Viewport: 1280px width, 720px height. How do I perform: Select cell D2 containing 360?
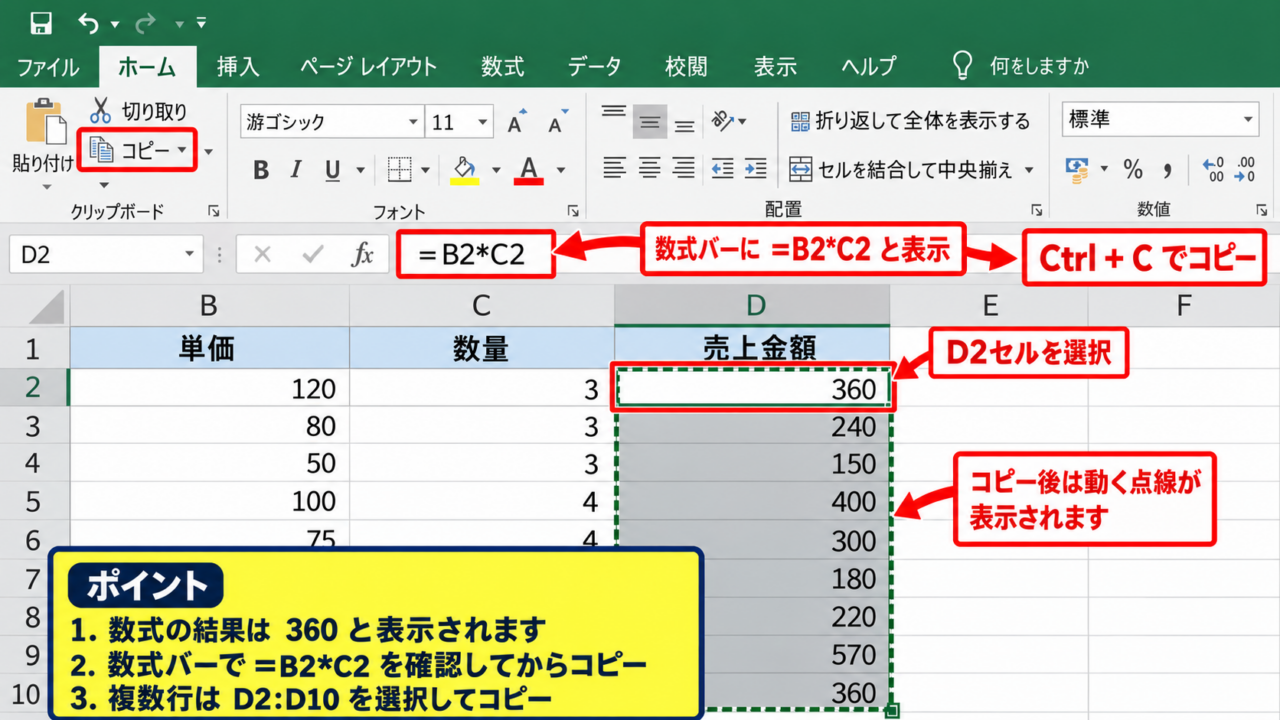click(x=753, y=388)
